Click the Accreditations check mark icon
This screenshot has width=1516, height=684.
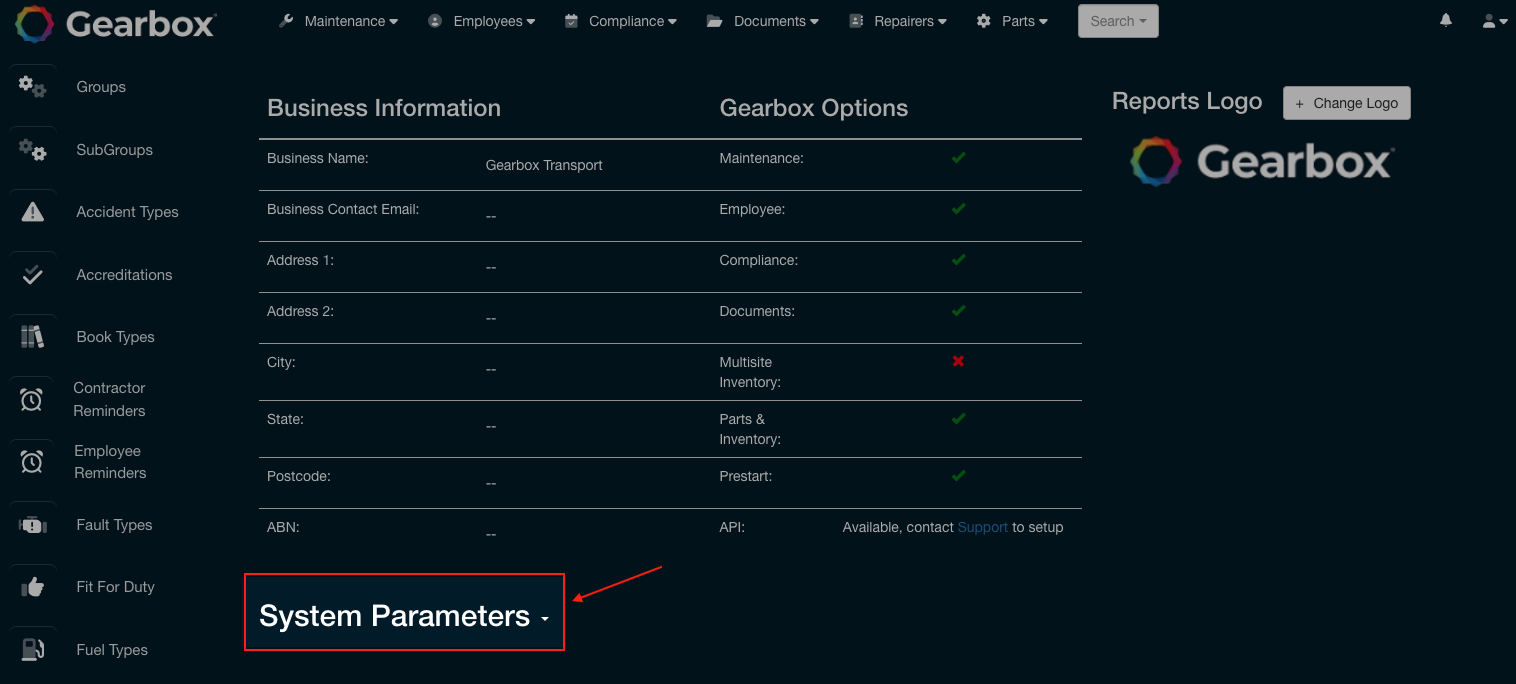pos(32,275)
